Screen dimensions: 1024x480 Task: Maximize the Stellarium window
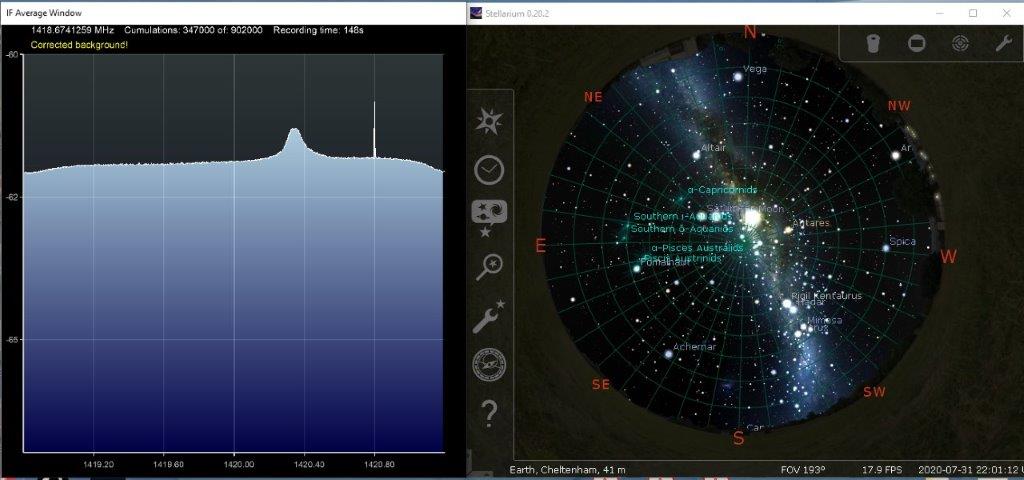[x=973, y=13]
